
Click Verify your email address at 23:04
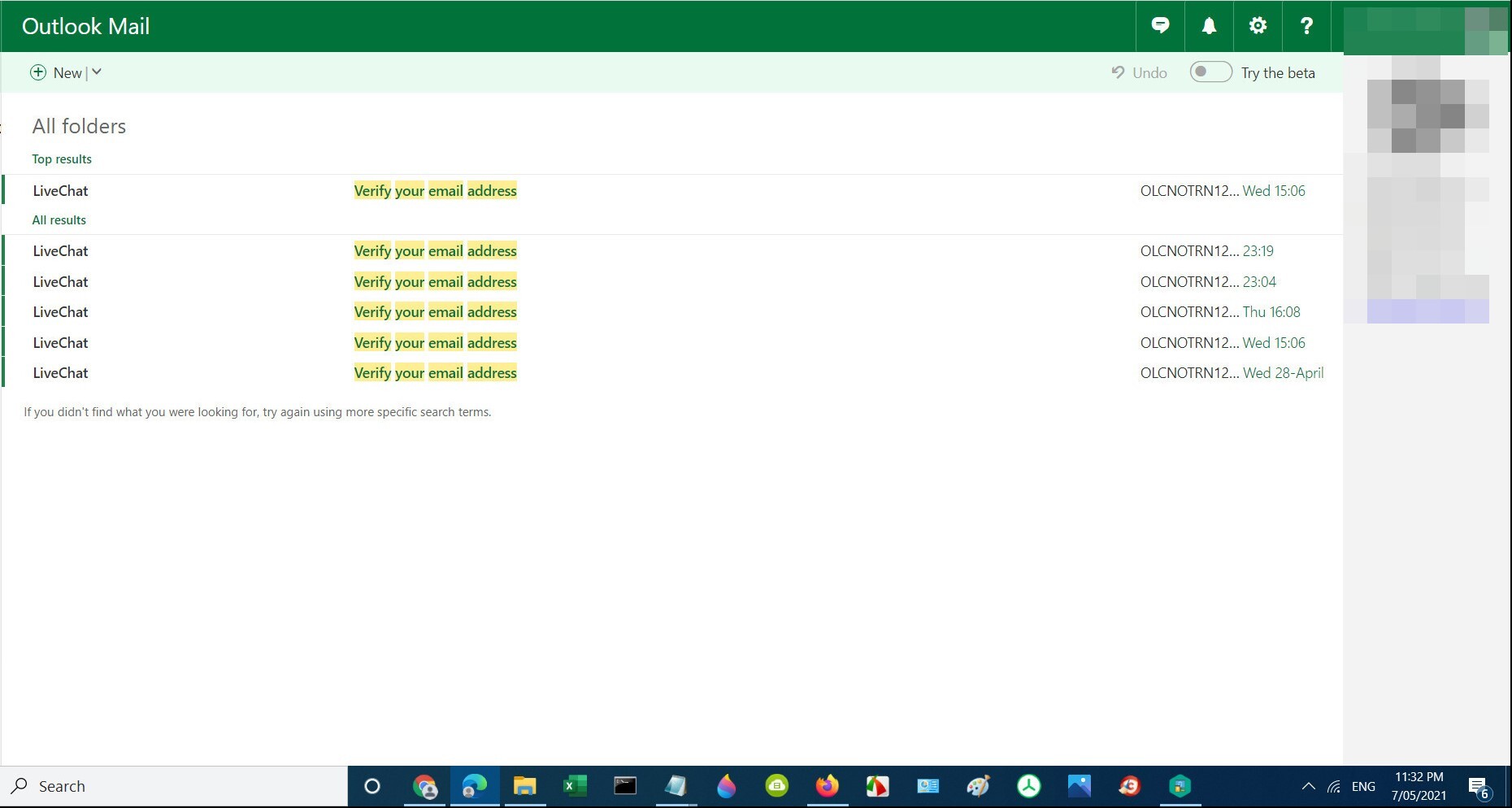coord(436,282)
